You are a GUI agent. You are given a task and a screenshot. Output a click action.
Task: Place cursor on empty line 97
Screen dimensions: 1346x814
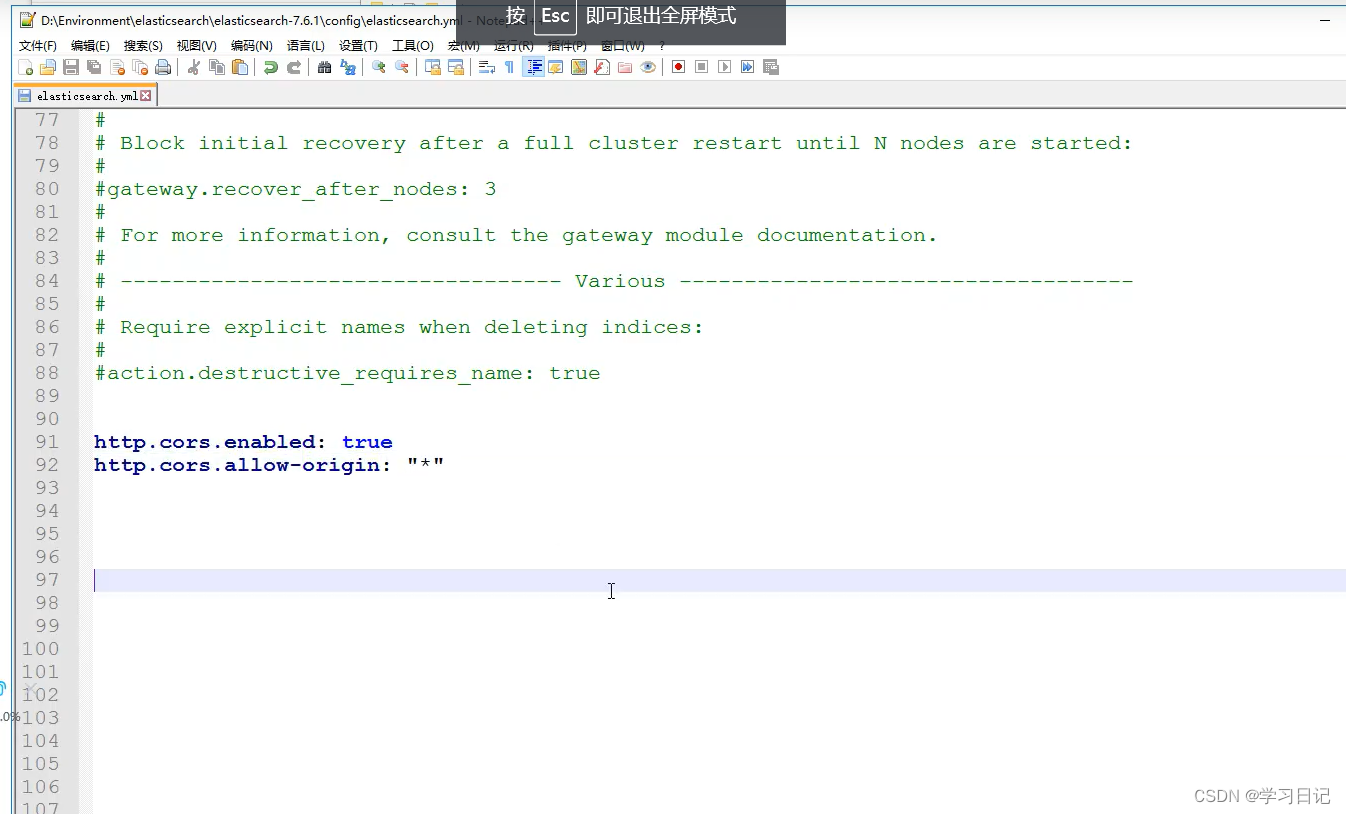(x=719, y=580)
